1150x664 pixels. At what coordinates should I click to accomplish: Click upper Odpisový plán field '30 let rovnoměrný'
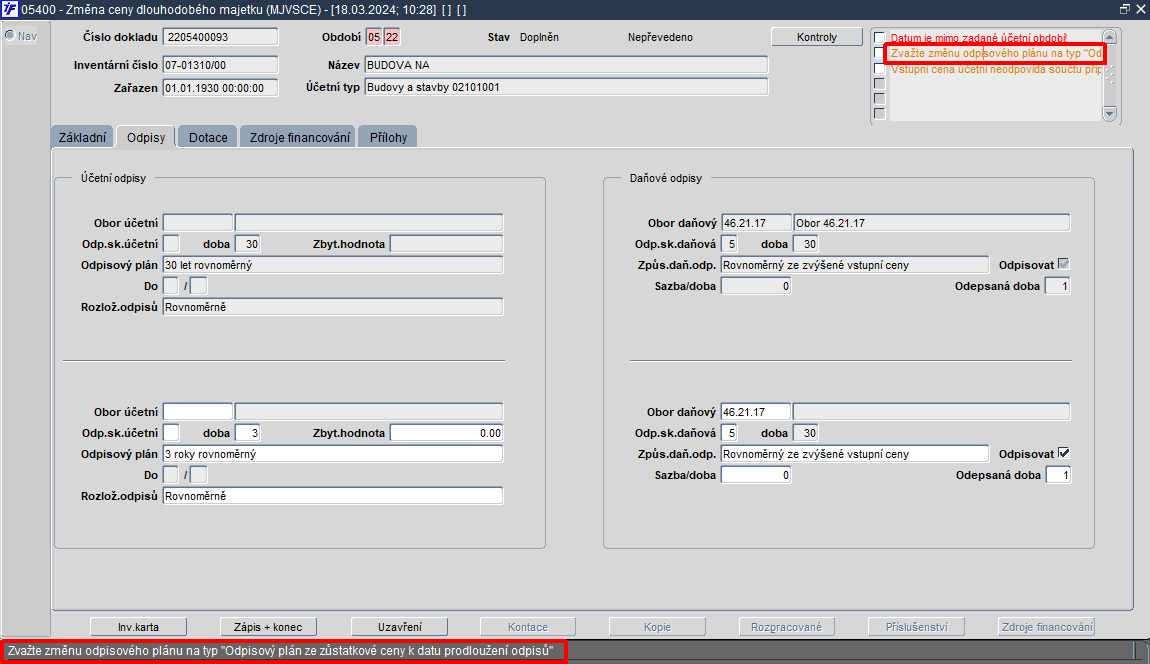click(x=333, y=264)
